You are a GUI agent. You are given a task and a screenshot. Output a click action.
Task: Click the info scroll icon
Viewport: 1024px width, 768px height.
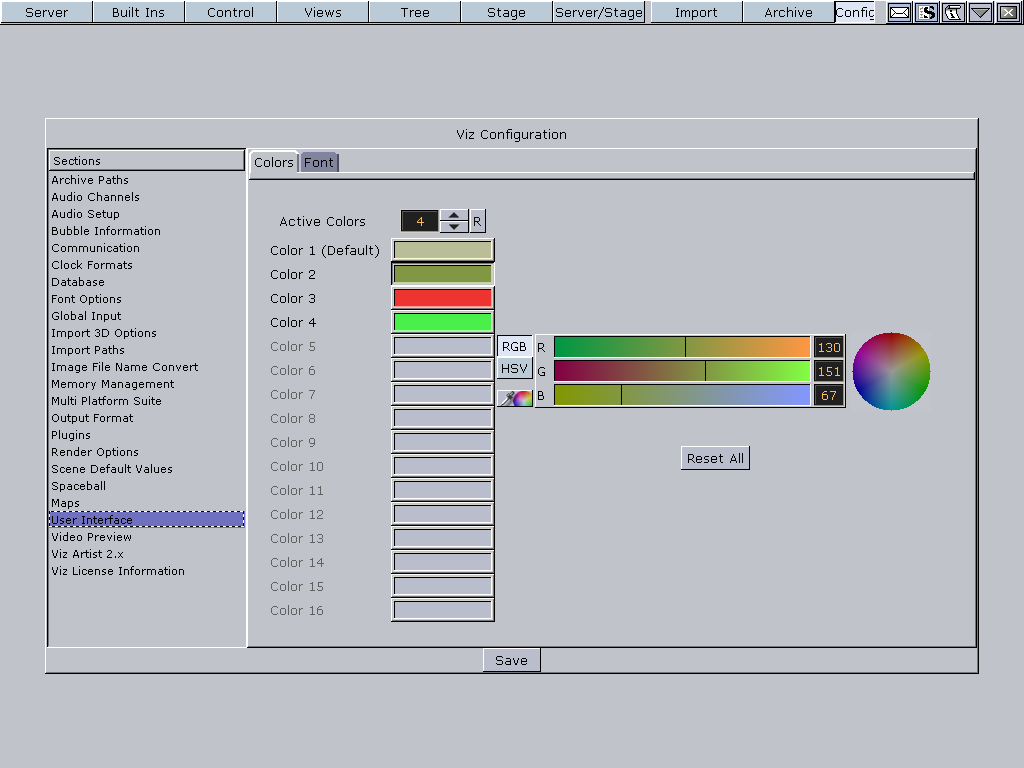(x=953, y=13)
